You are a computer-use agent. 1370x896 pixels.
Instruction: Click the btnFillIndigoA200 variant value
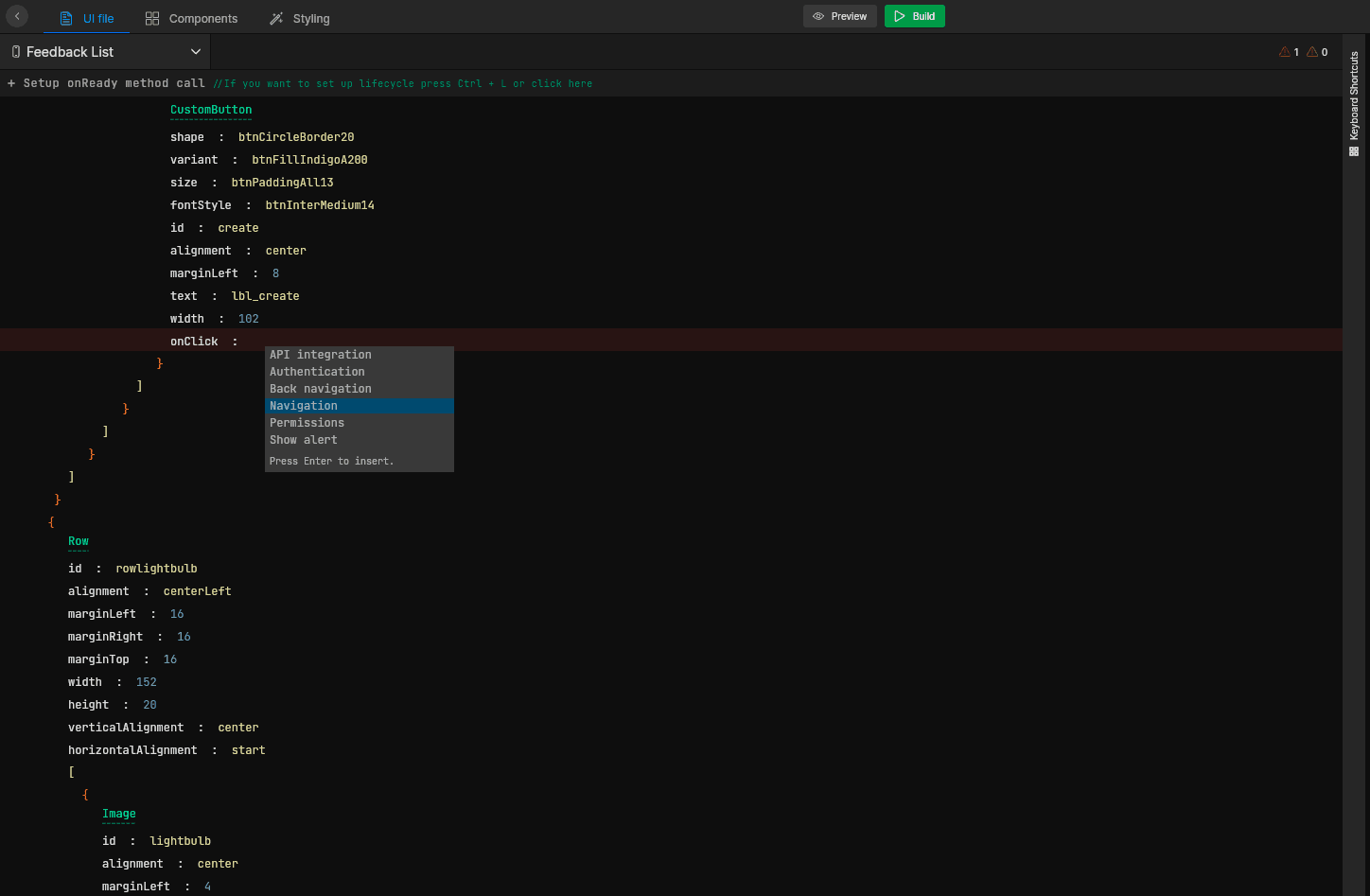pyautogui.click(x=309, y=160)
